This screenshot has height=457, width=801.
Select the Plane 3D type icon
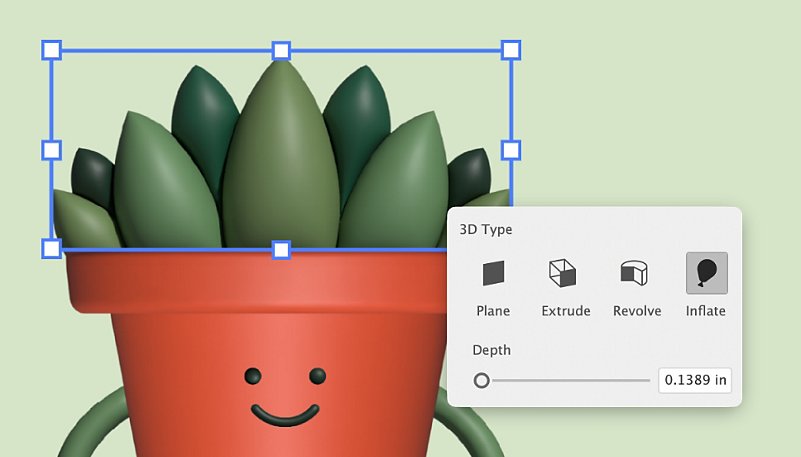pos(493,273)
